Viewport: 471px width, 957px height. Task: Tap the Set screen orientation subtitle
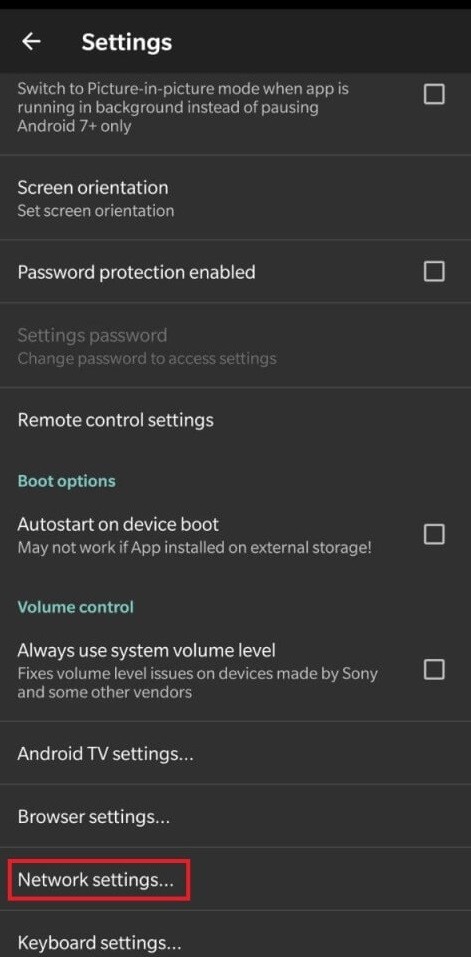point(96,211)
